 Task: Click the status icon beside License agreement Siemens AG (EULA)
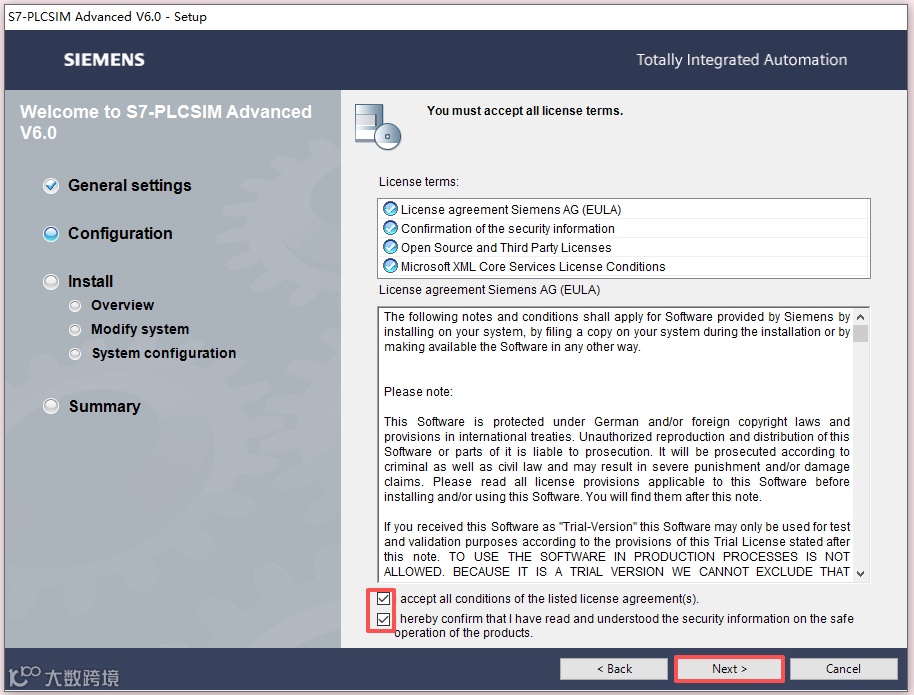click(x=390, y=209)
